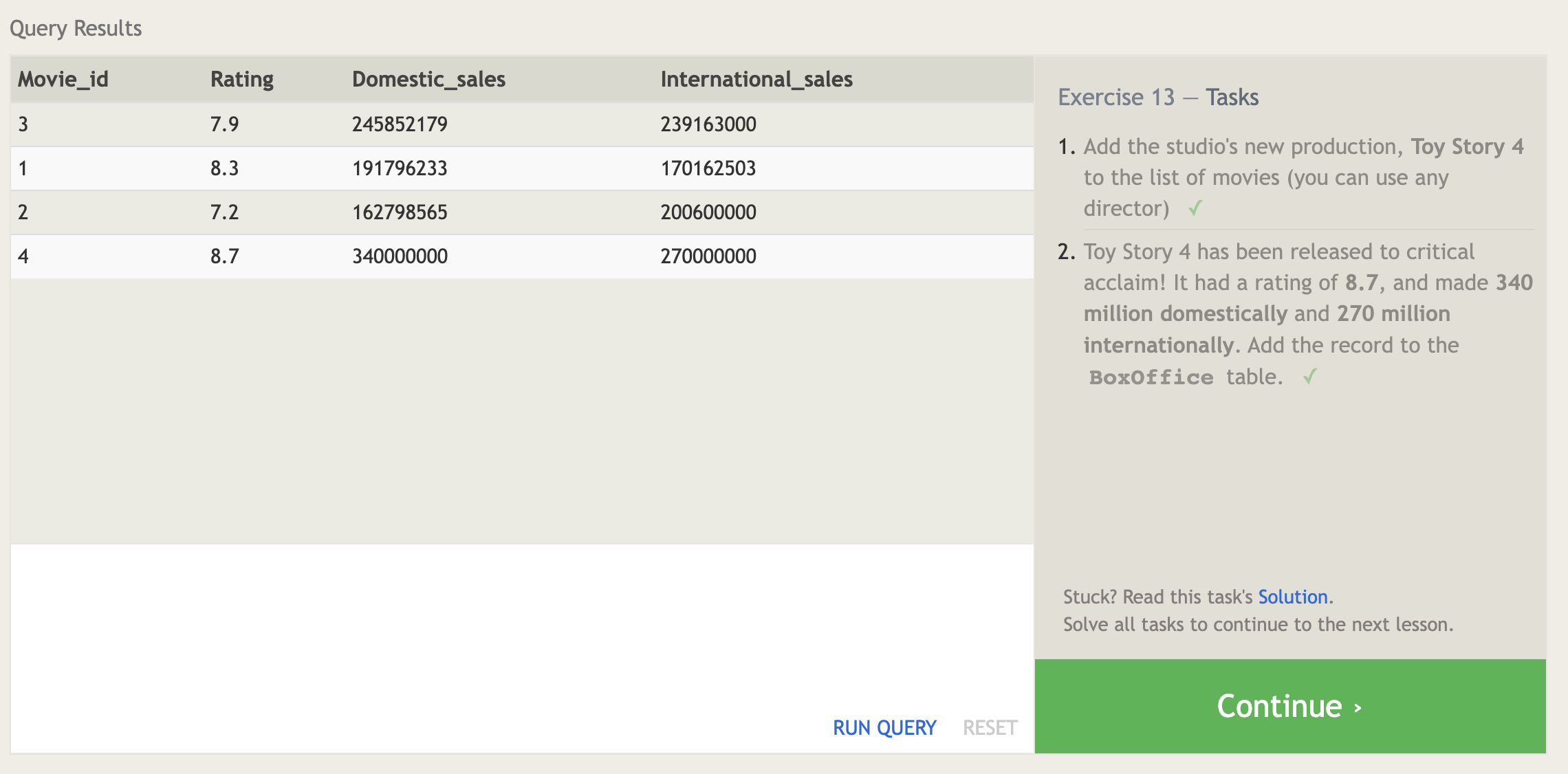Click the checkmark next to task 1
Viewport: 1568px width, 774px height.
coord(1195,208)
